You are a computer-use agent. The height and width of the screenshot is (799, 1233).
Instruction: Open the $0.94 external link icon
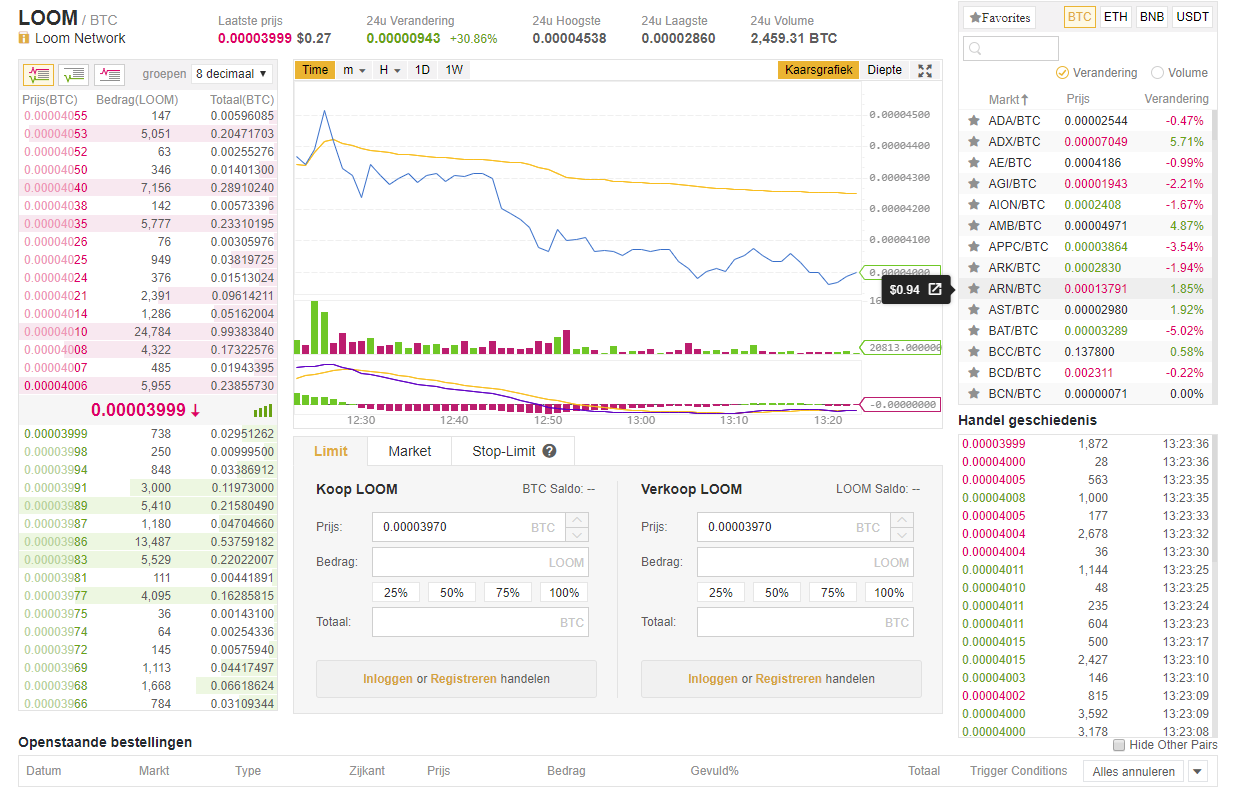coord(935,290)
